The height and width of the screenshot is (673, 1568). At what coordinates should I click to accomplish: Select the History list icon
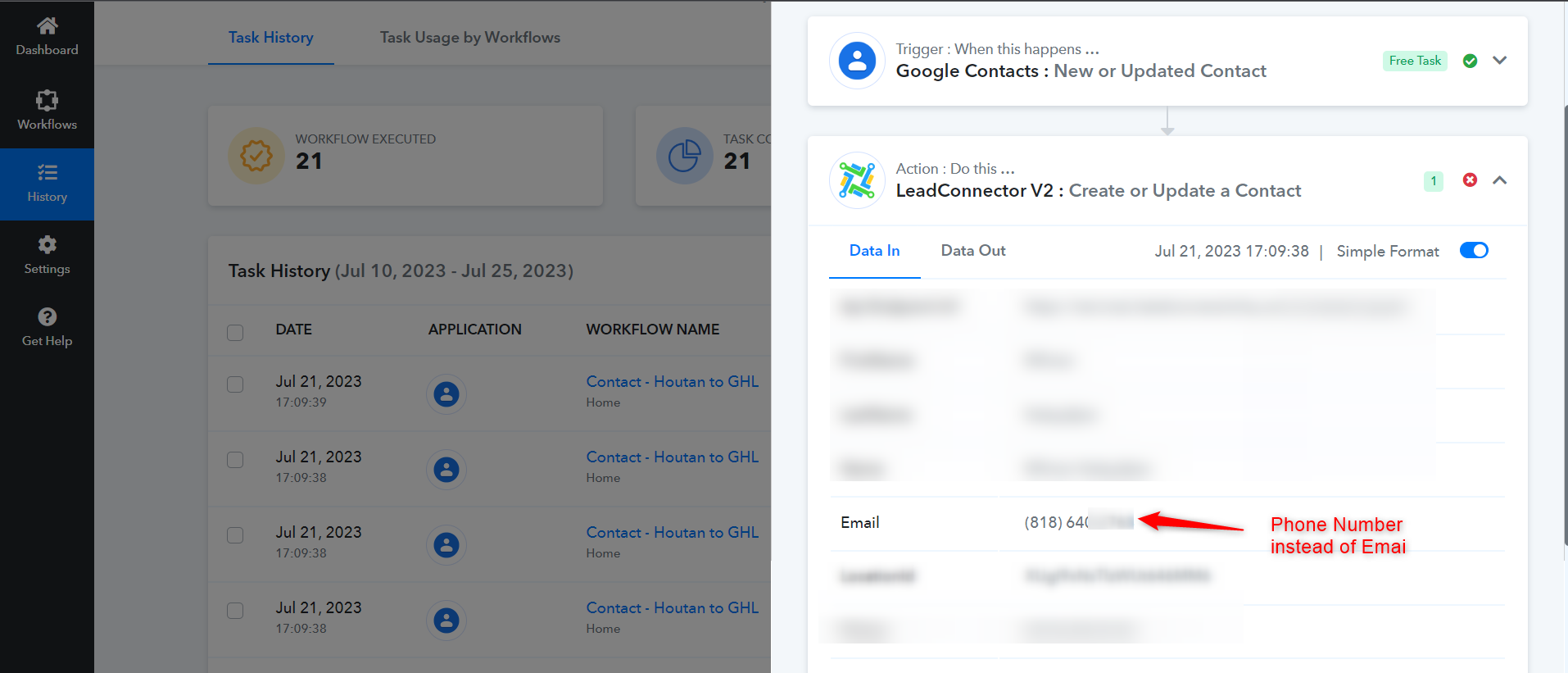point(48,172)
